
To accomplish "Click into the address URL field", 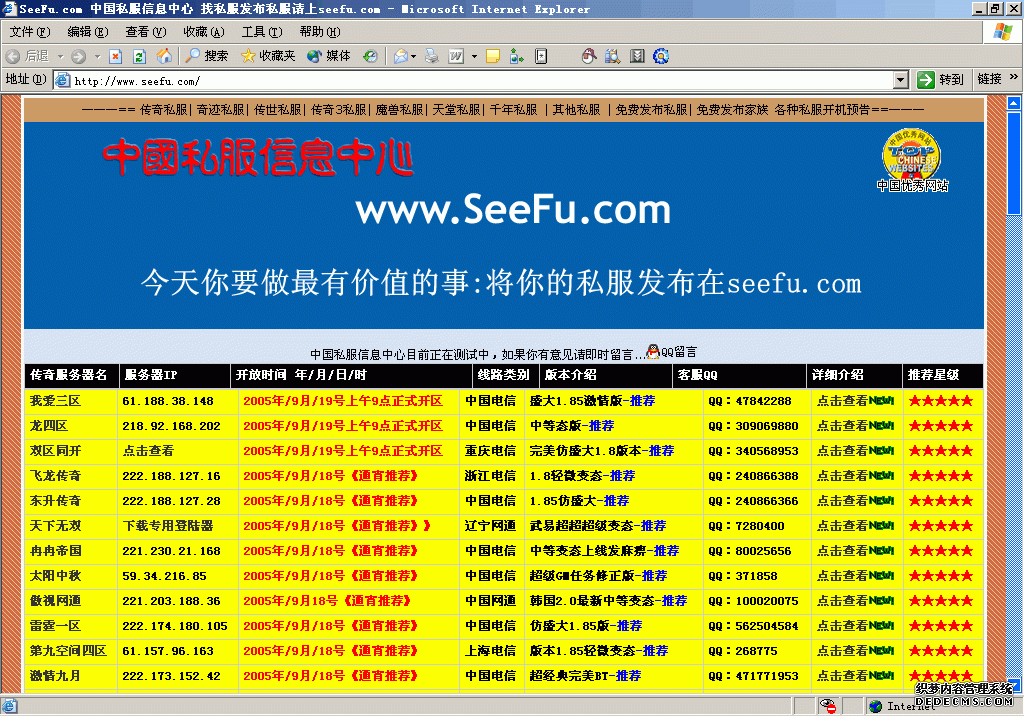I will 480,80.
